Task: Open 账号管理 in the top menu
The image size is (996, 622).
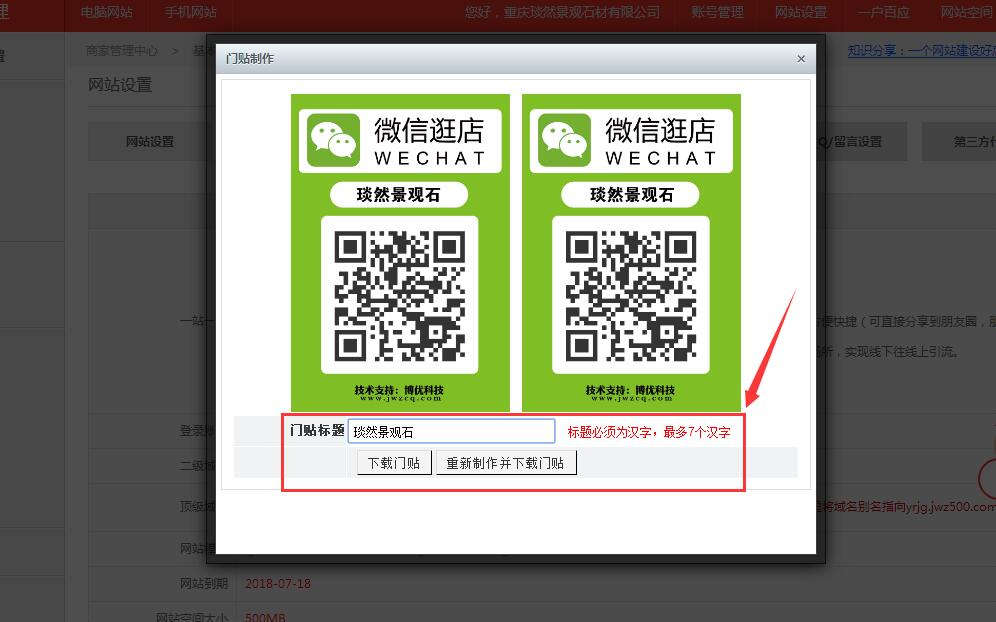Action: (x=718, y=12)
